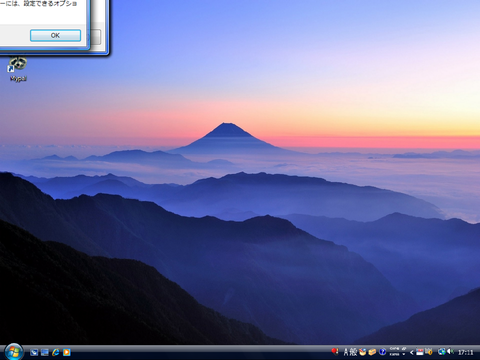Launch Internet Explorer from Quick Launch

tap(55, 352)
